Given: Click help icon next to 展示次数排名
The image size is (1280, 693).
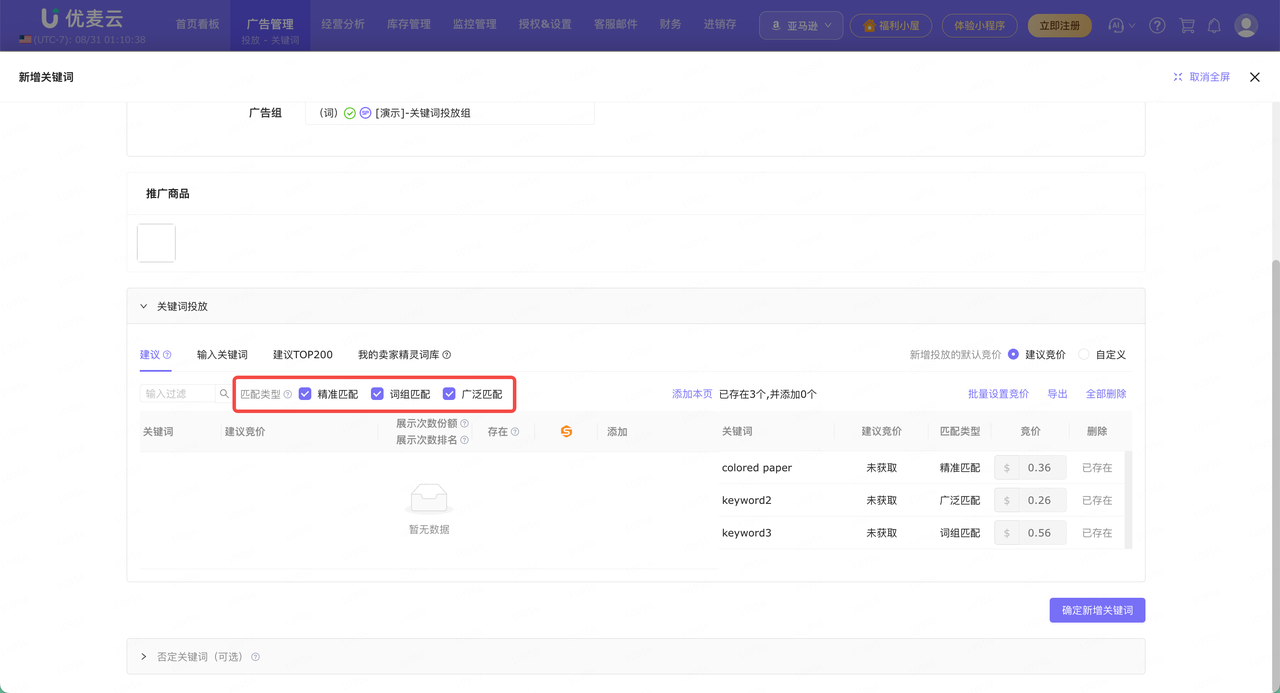Looking at the screenshot, I should click(464, 440).
